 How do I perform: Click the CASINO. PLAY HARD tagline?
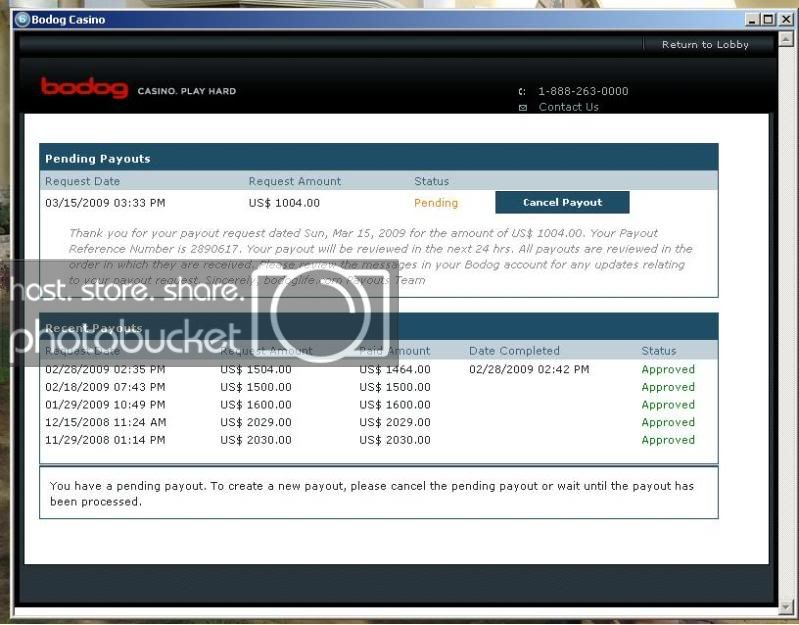(187, 91)
